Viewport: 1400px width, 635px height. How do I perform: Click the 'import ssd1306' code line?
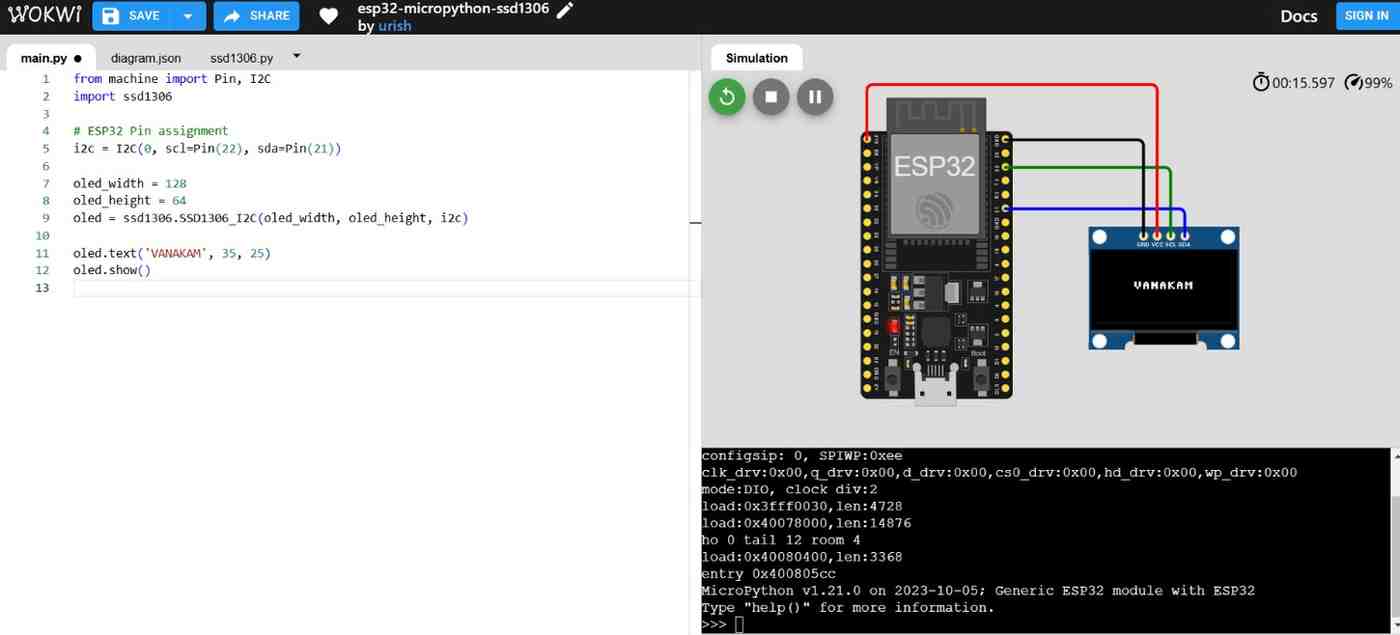122,97
